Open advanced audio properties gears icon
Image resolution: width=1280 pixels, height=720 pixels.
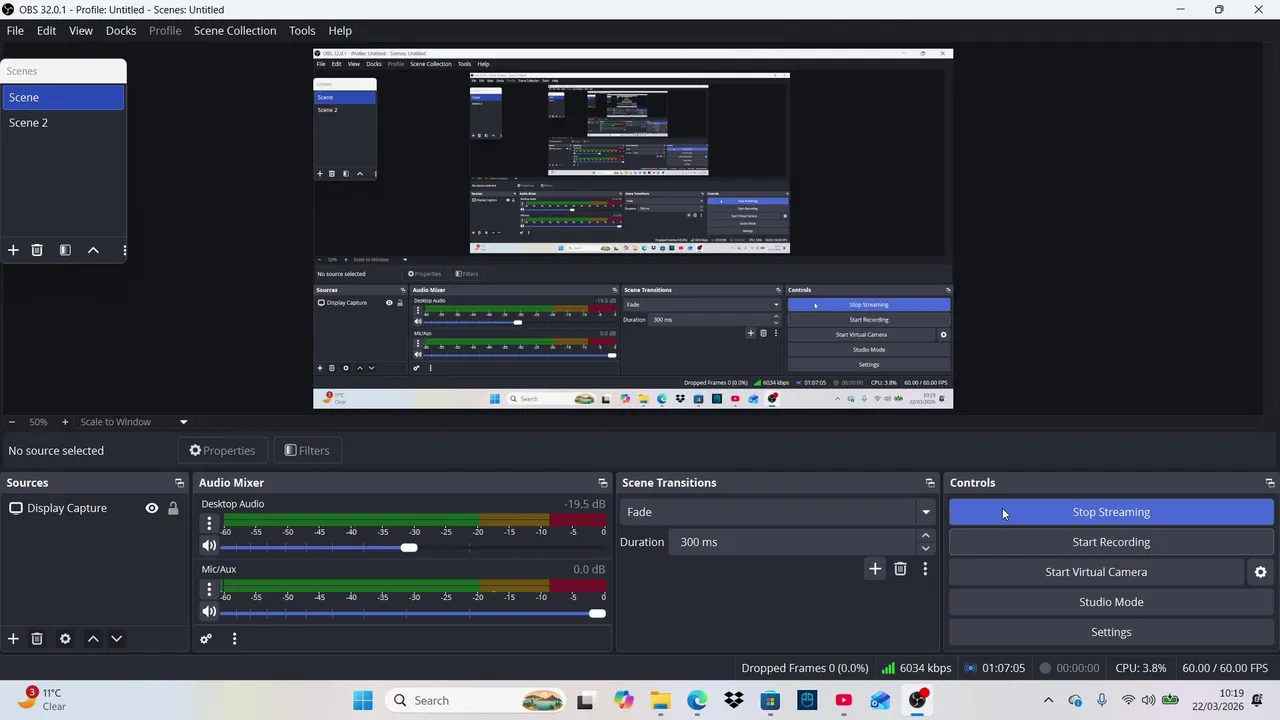206,639
